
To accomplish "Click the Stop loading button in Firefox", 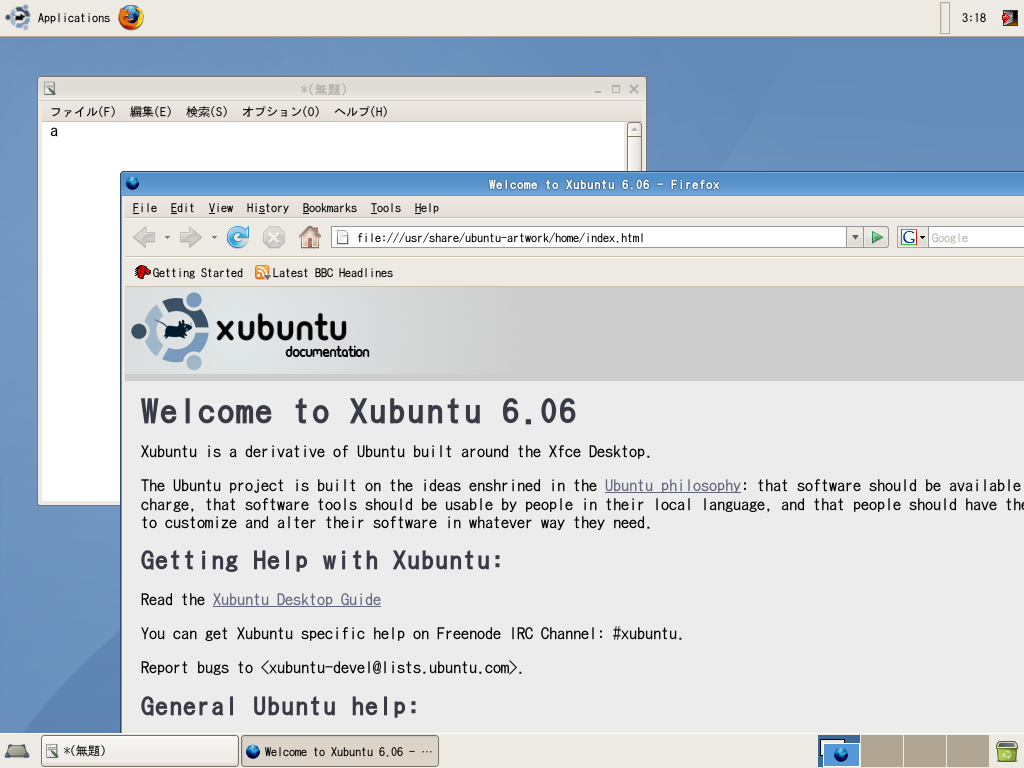I will coord(274,237).
